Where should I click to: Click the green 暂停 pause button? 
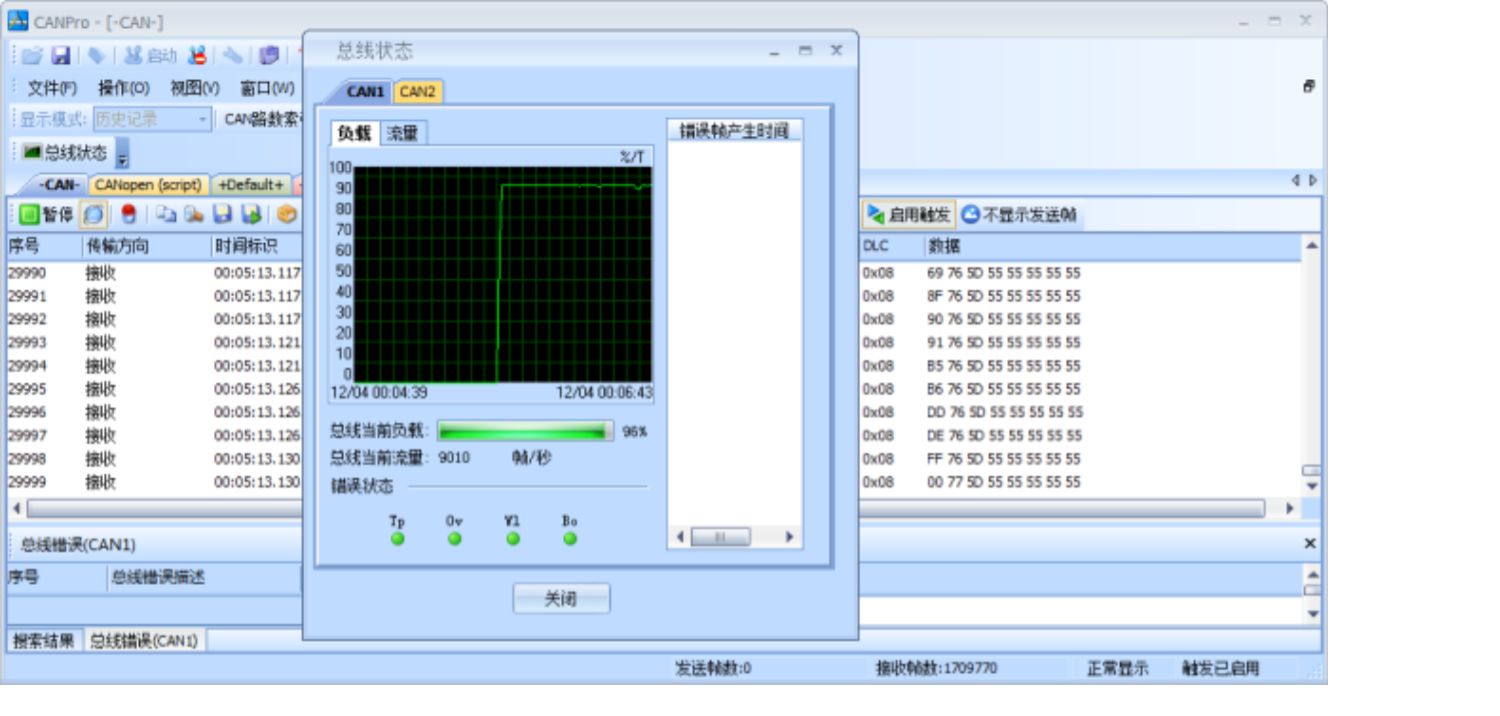(x=46, y=214)
